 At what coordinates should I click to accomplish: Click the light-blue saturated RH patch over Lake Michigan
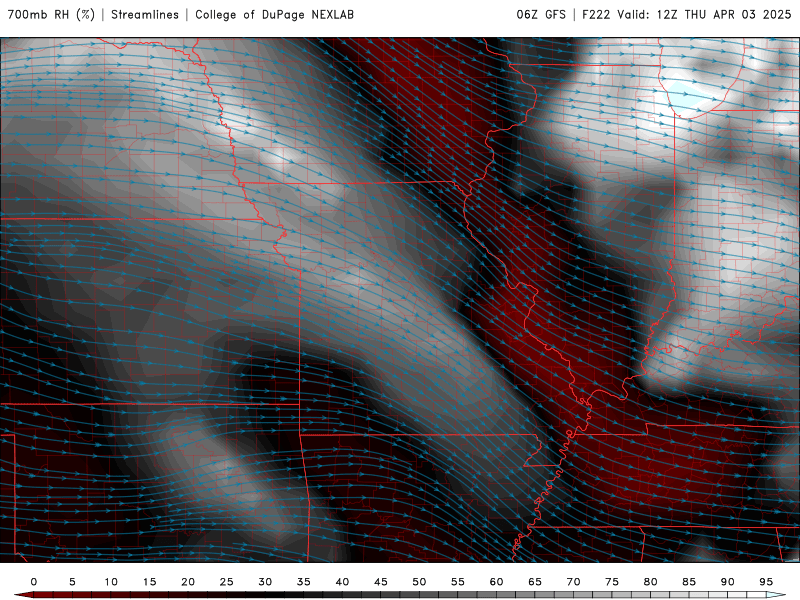(x=683, y=96)
